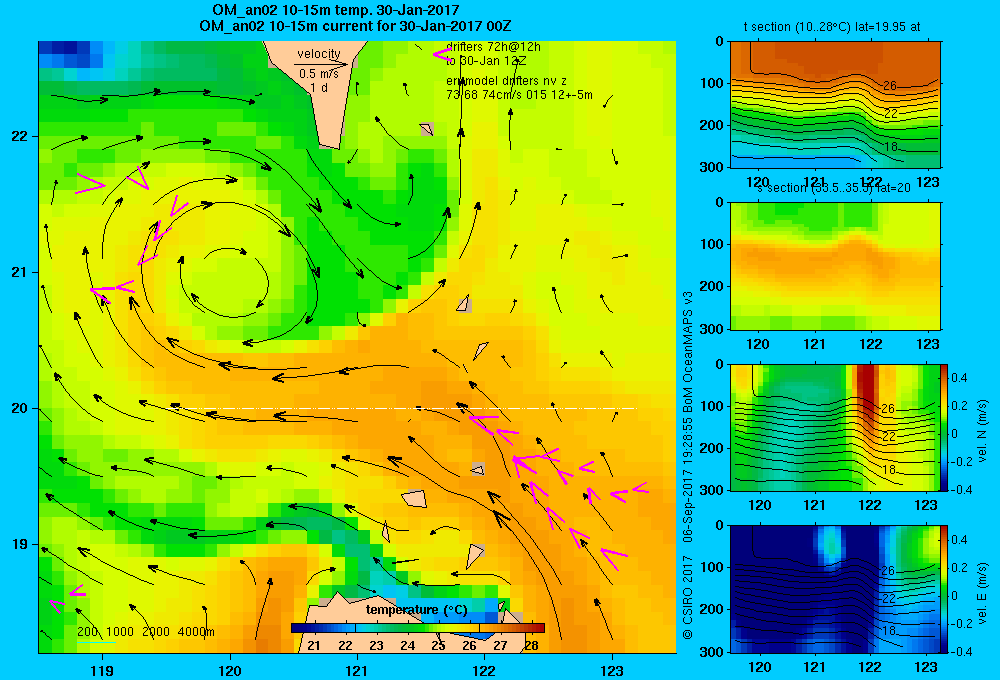The height and width of the screenshot is (680, 1000).
Task: Click the '200' depth contour legend label
Action: click(87, 632)
